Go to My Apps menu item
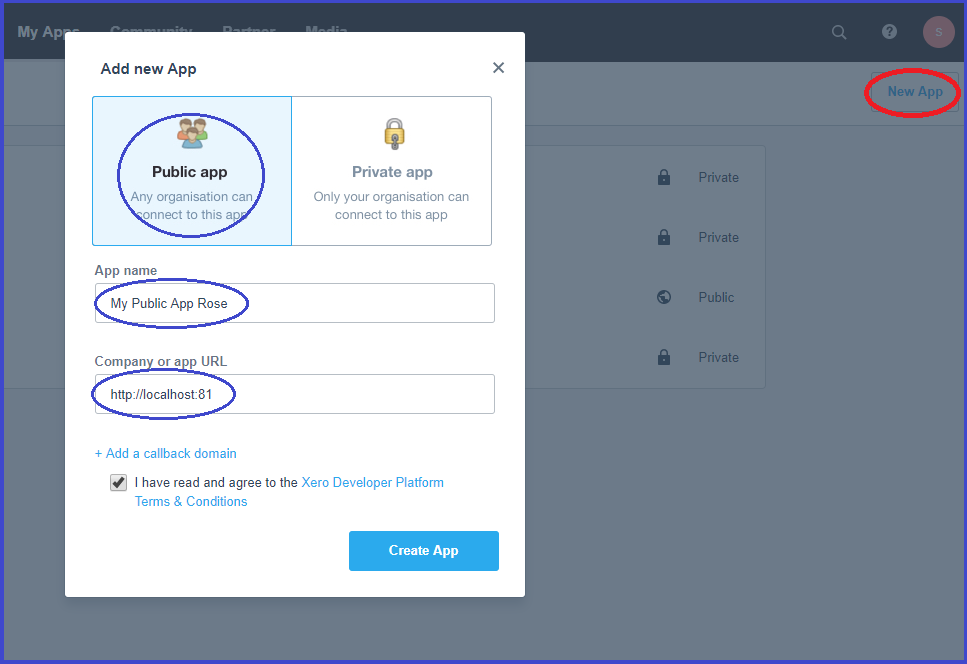The height and width of the screenshot is (664, 967). pos(48,31)
